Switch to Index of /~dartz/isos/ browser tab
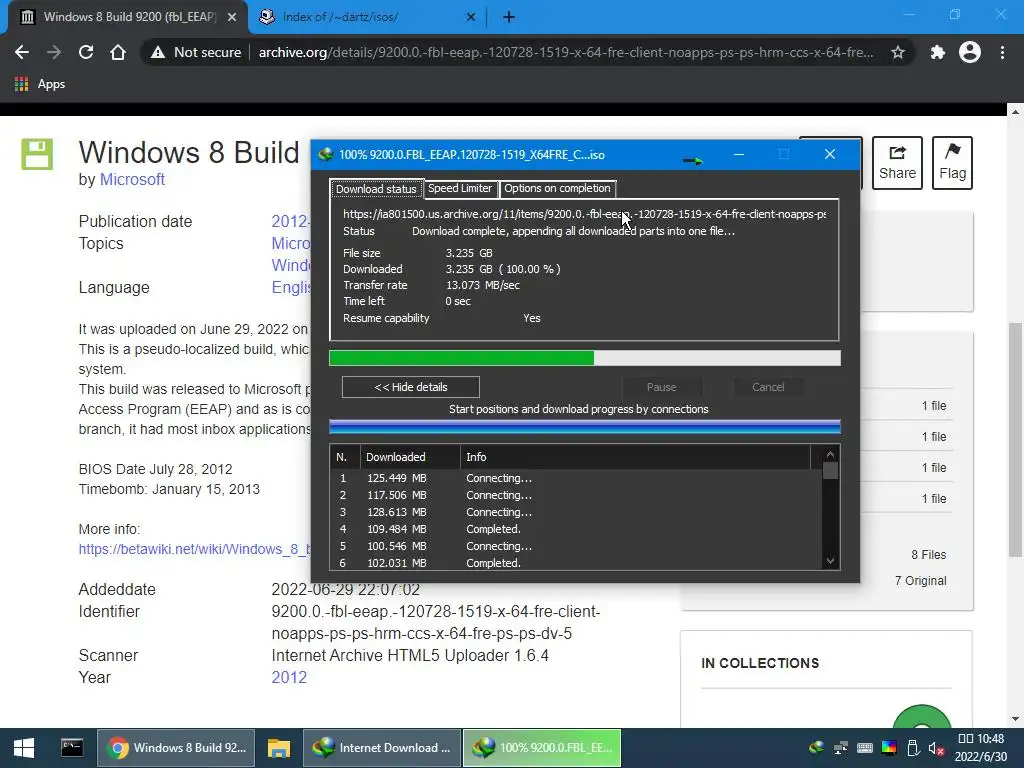 coord(366,17)
